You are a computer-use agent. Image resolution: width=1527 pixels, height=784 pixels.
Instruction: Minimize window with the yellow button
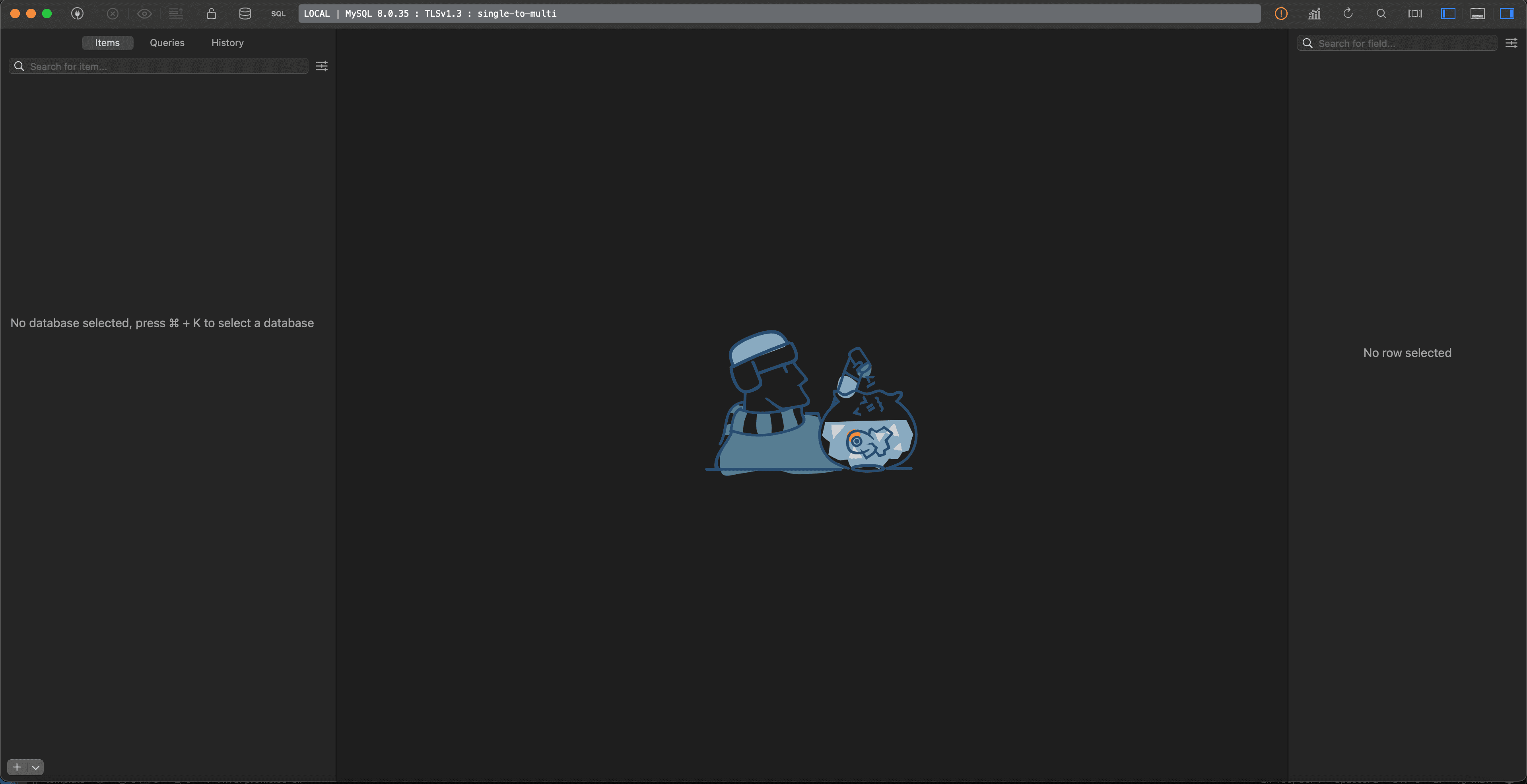[31, 13]
